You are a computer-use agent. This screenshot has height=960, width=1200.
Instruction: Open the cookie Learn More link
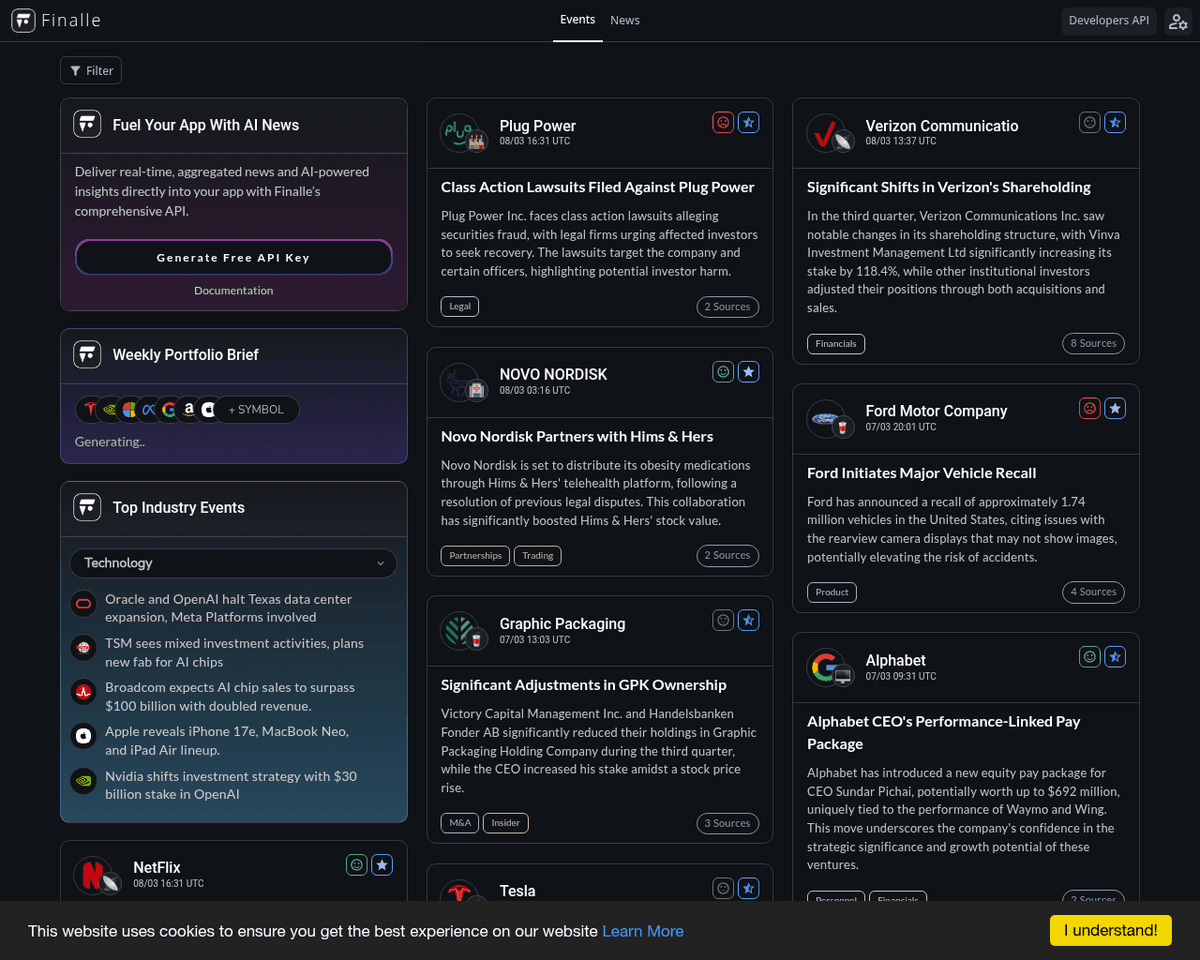point(642,931)
